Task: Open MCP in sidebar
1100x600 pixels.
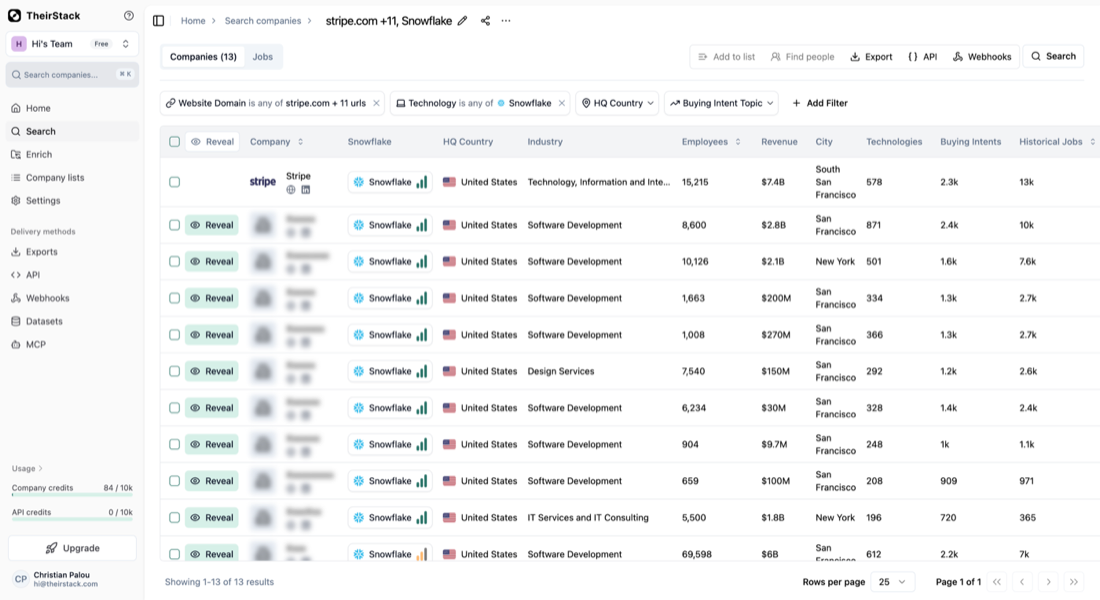Action: coord(35,345)
